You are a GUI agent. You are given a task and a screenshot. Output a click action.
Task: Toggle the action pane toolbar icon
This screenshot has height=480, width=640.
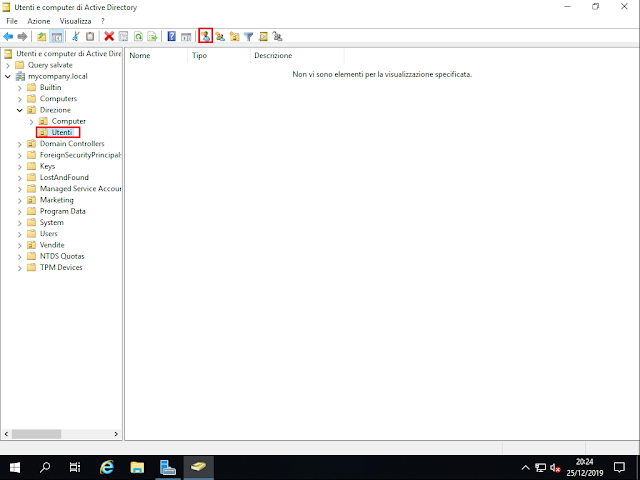click(x=186, y=37)
